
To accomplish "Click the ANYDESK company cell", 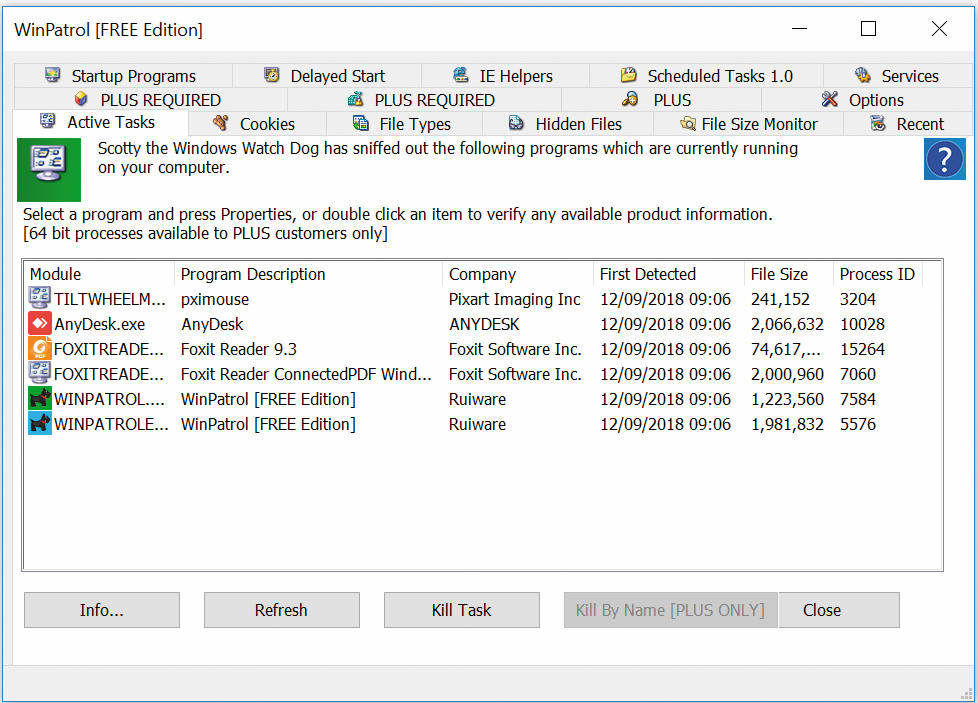I will coord(484,324).
